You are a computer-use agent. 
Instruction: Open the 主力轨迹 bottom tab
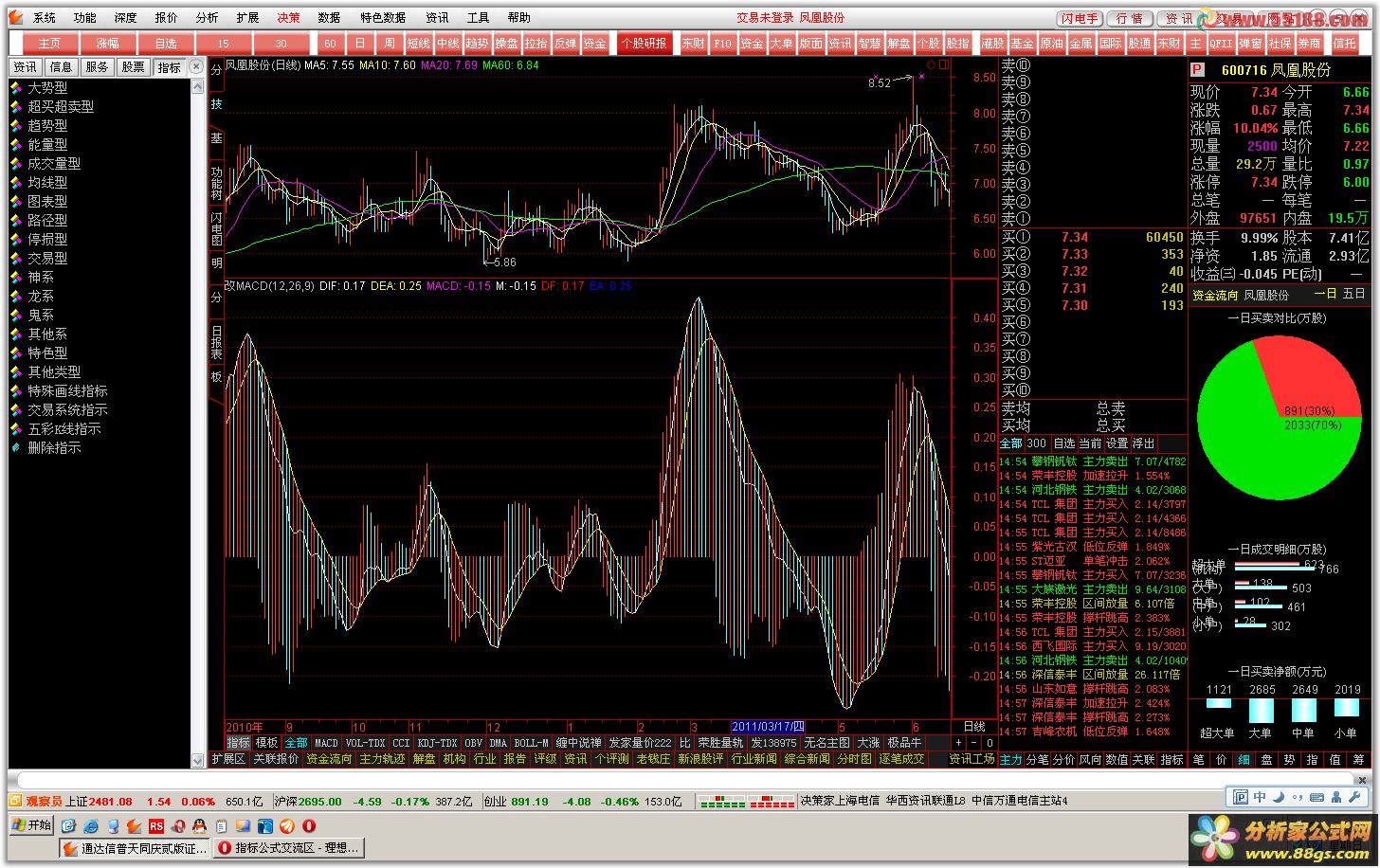coord(382,759)
